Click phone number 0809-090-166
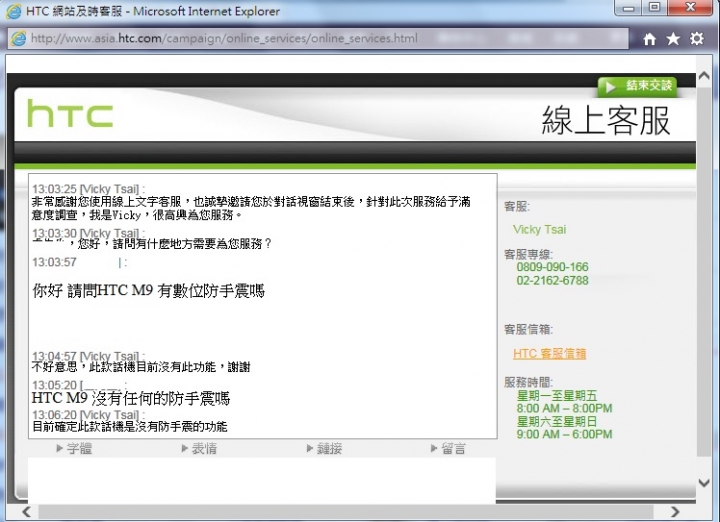The image size is (720, 522). tap(552, 267)
